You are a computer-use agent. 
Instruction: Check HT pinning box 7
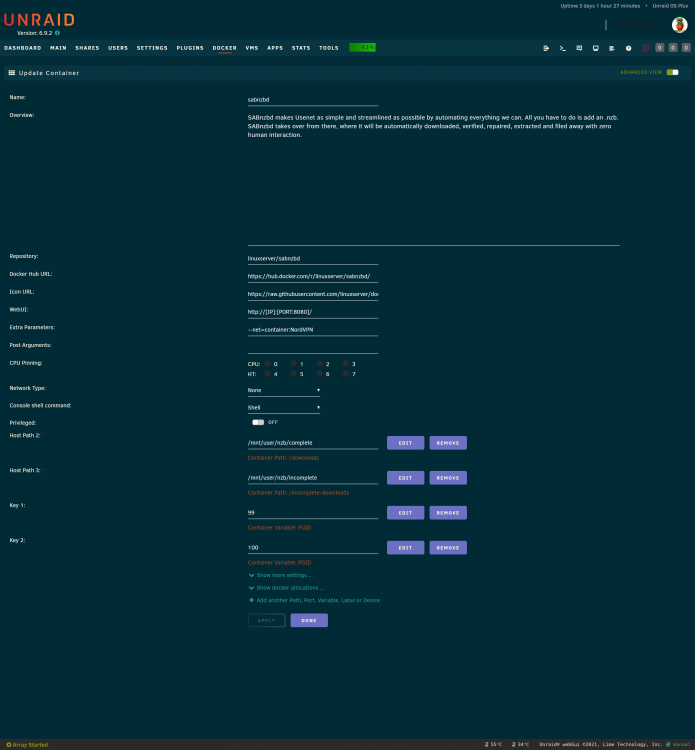[345, 374]
